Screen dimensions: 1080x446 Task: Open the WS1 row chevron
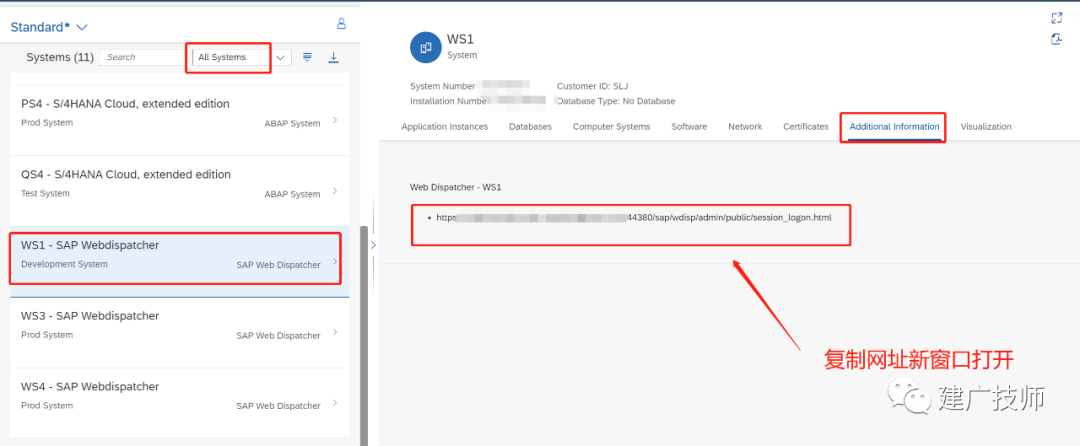tap(335, 262)
